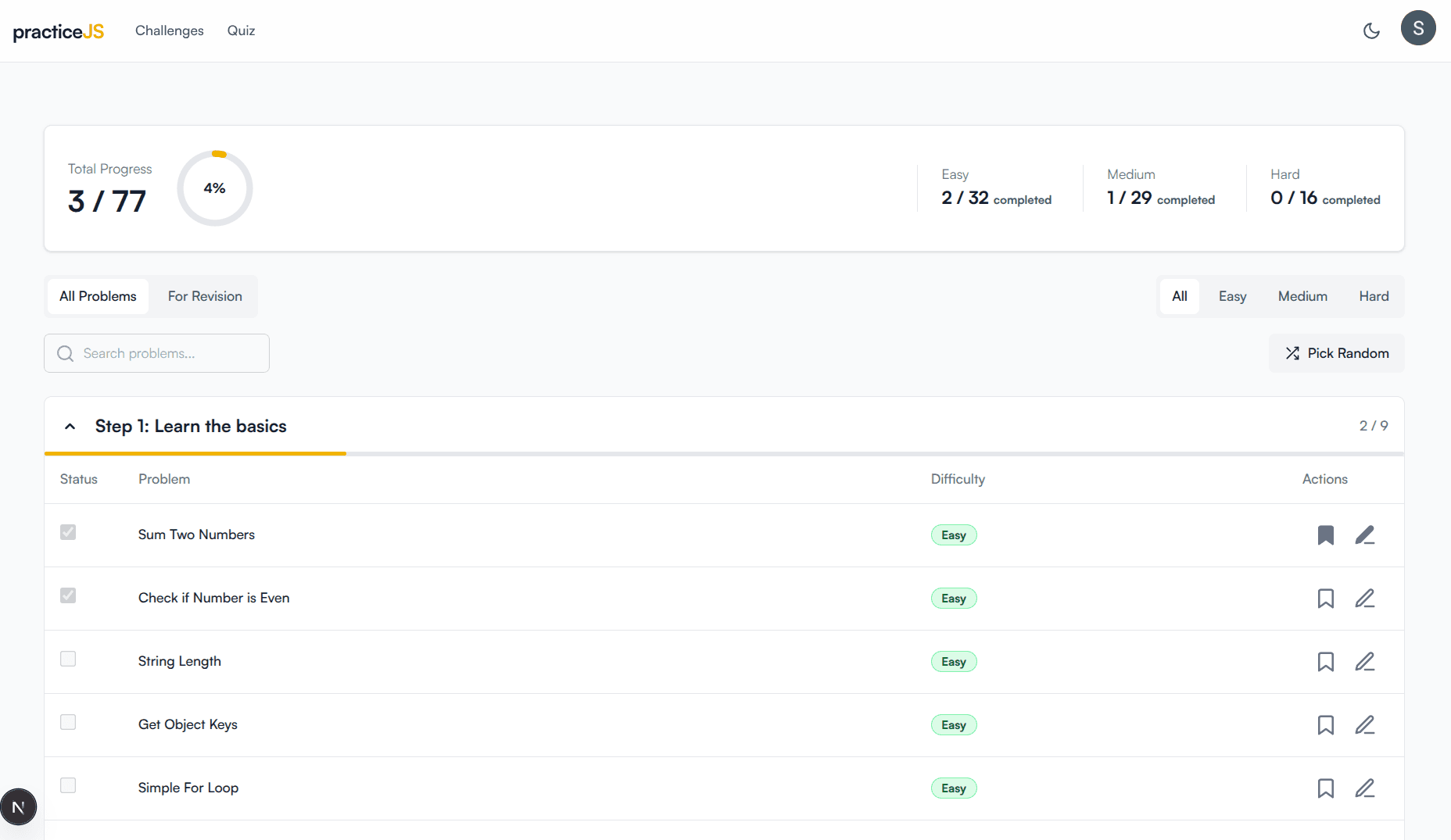Viewport: 1451px width, 840px height.
Task: Collapse the Step 1: Learn the basics section
Action: tap(70, 427)
